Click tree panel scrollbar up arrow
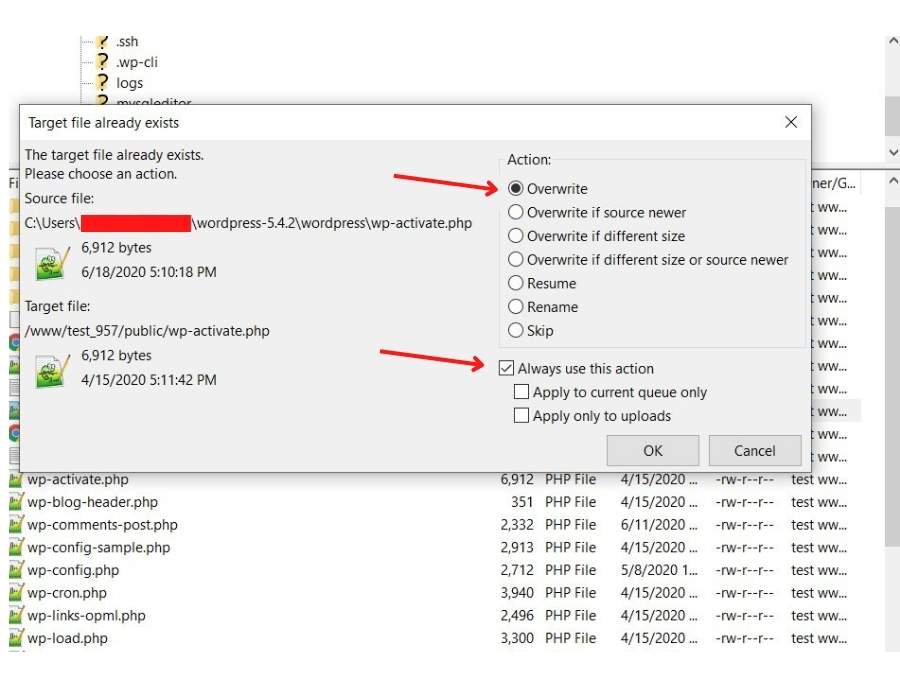 893,41
